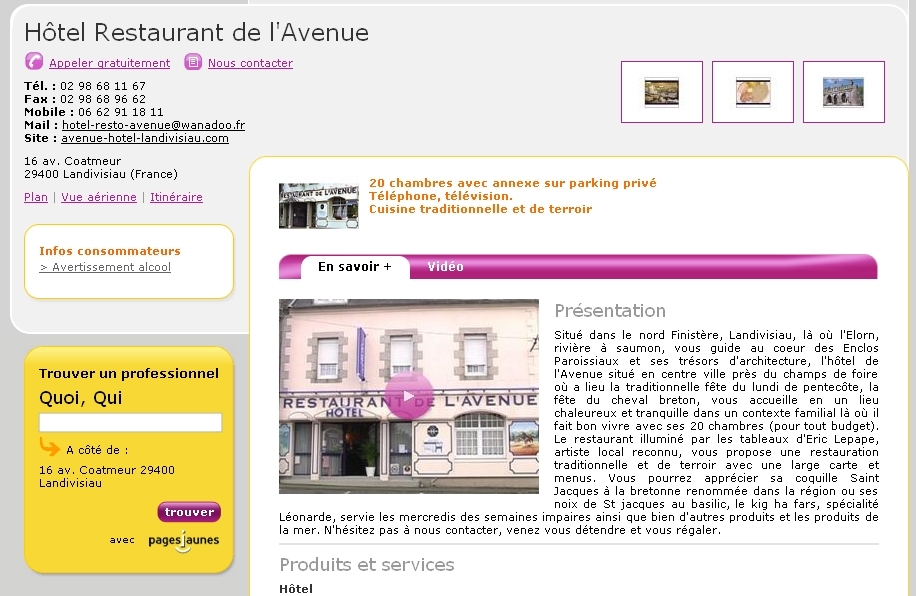Screen dimensions: 916x596
Task: Open the restaurant interior photo thumbnail
Action: click(661, 92)
